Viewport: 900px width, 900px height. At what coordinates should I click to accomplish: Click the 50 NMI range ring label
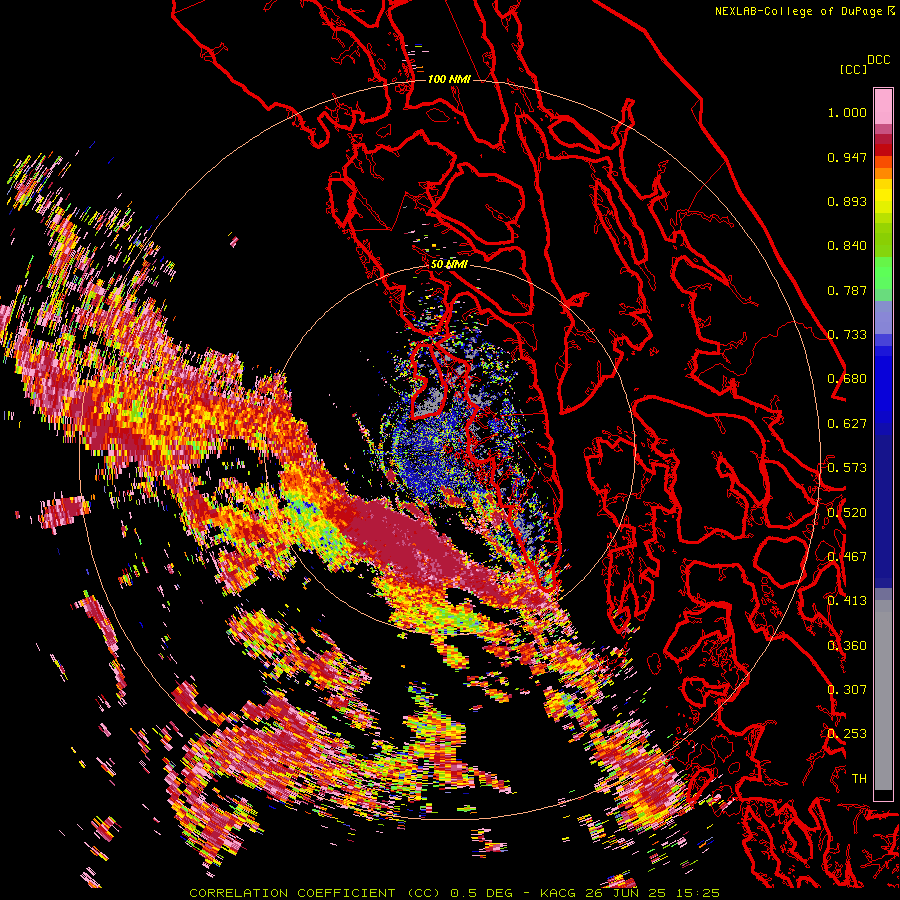click(449, 265)
